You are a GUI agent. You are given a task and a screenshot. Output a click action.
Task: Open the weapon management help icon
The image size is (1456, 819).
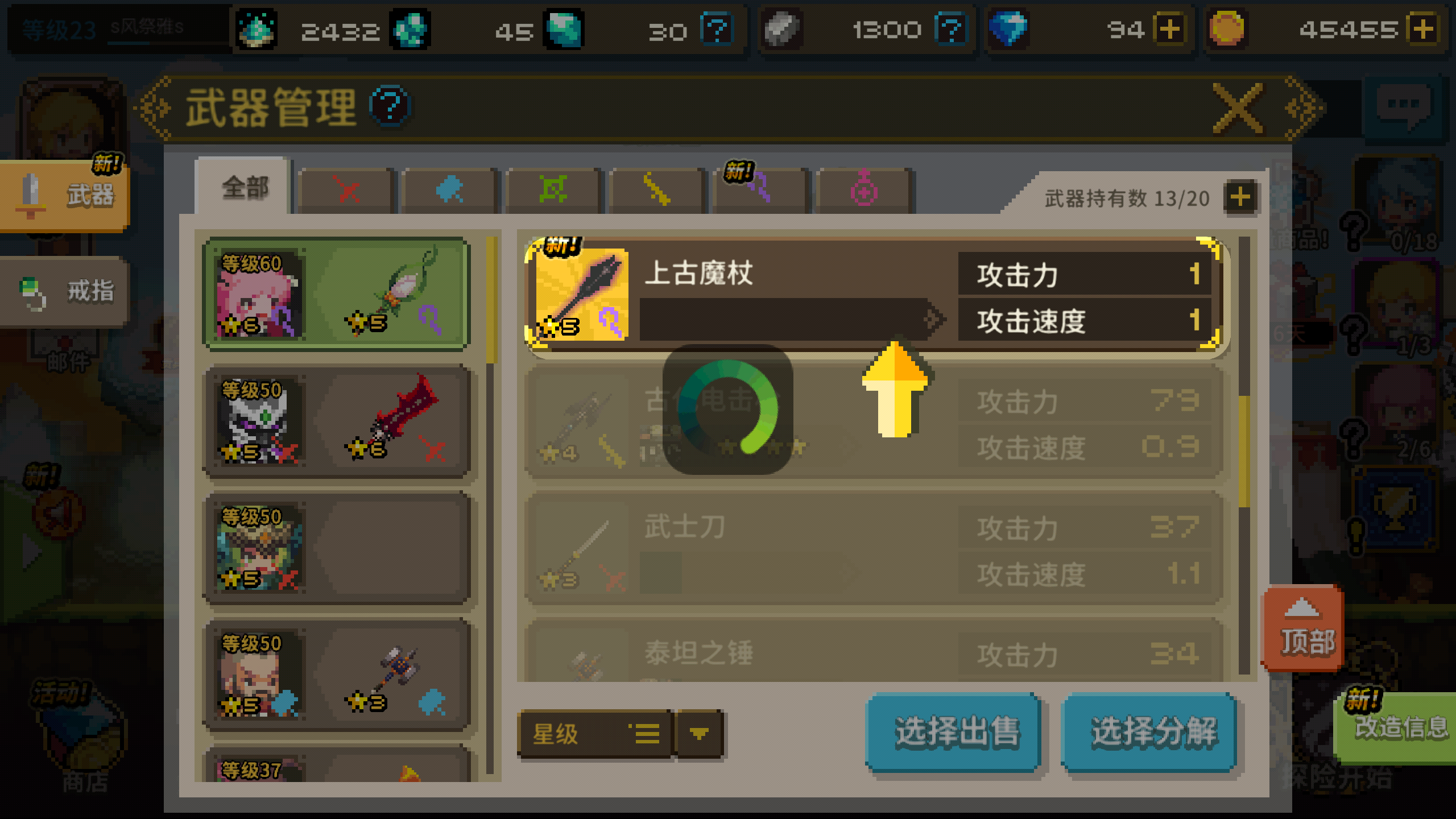[x=390, y=106]
